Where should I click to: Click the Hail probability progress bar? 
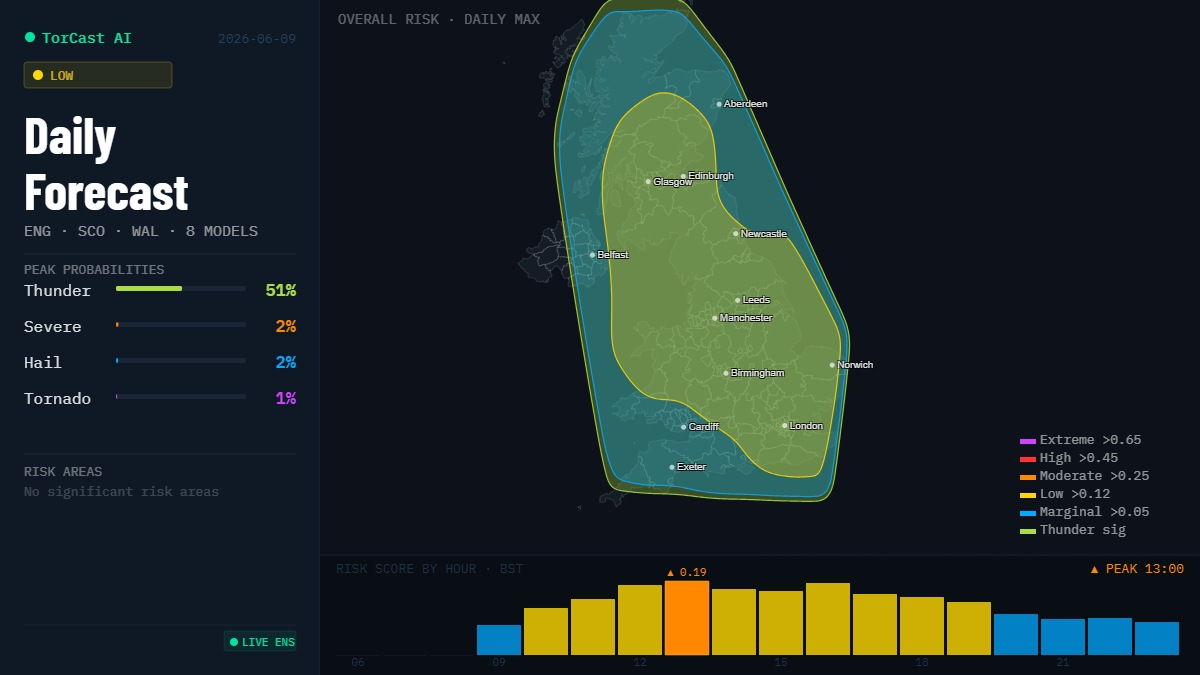point(181,360)
